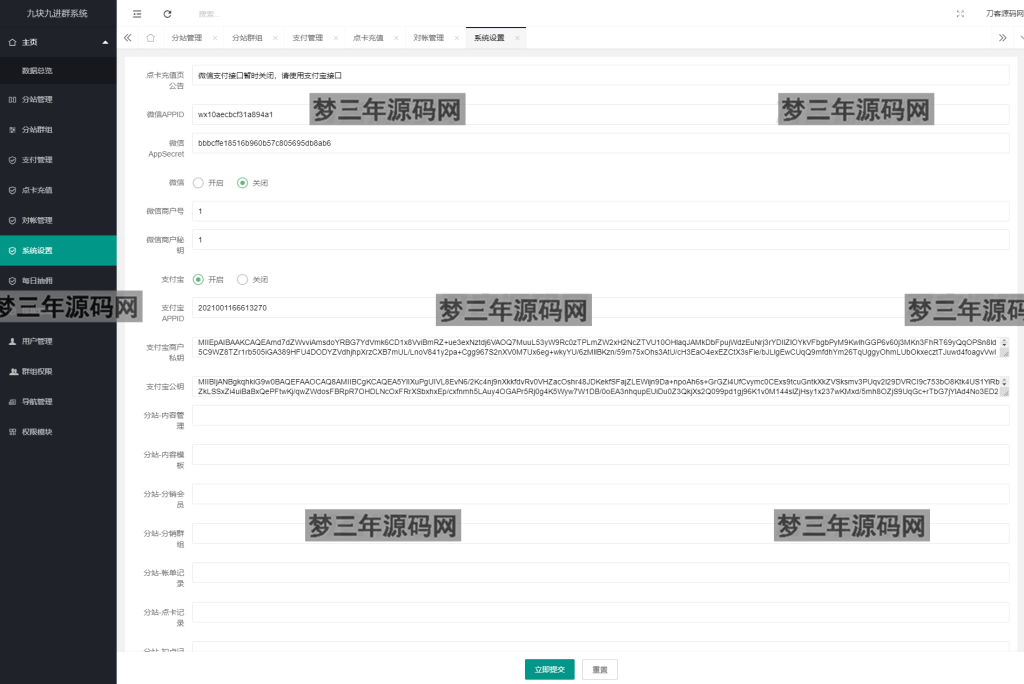Close the 分站管理 tab

pyautogui.click(x=215, y=38)
